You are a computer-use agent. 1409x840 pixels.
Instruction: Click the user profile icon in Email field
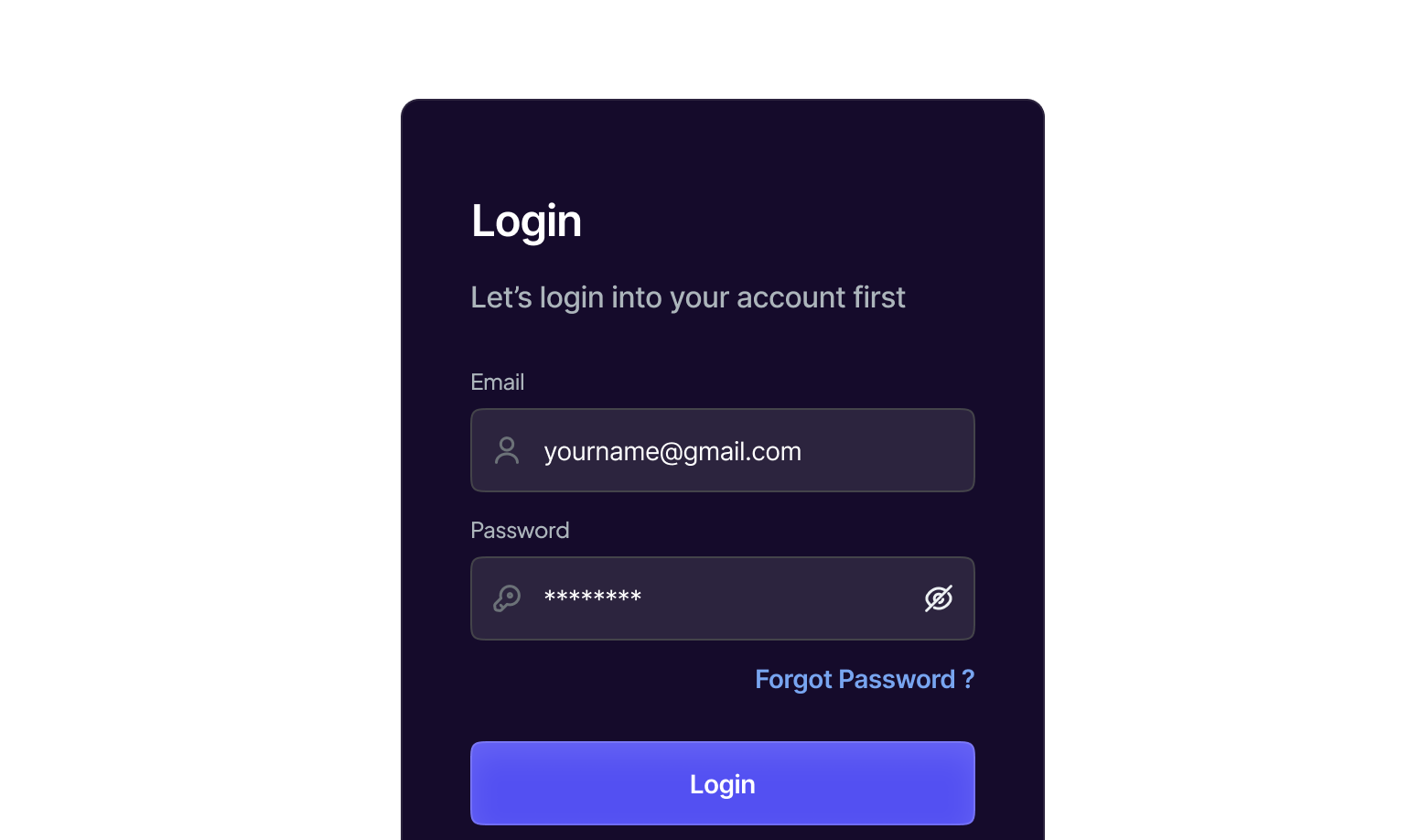coord(507,450)
